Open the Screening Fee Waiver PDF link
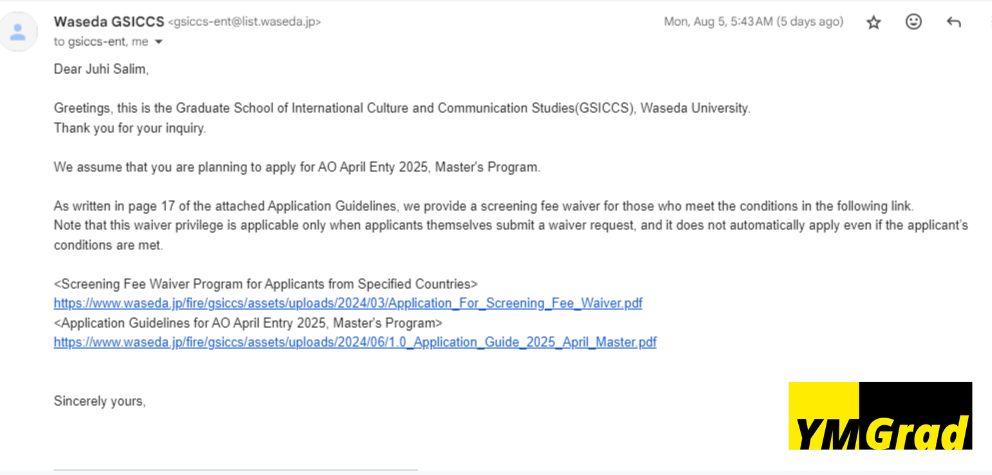The width and height of the screenshot is (992, 475). tap(348, 304)
